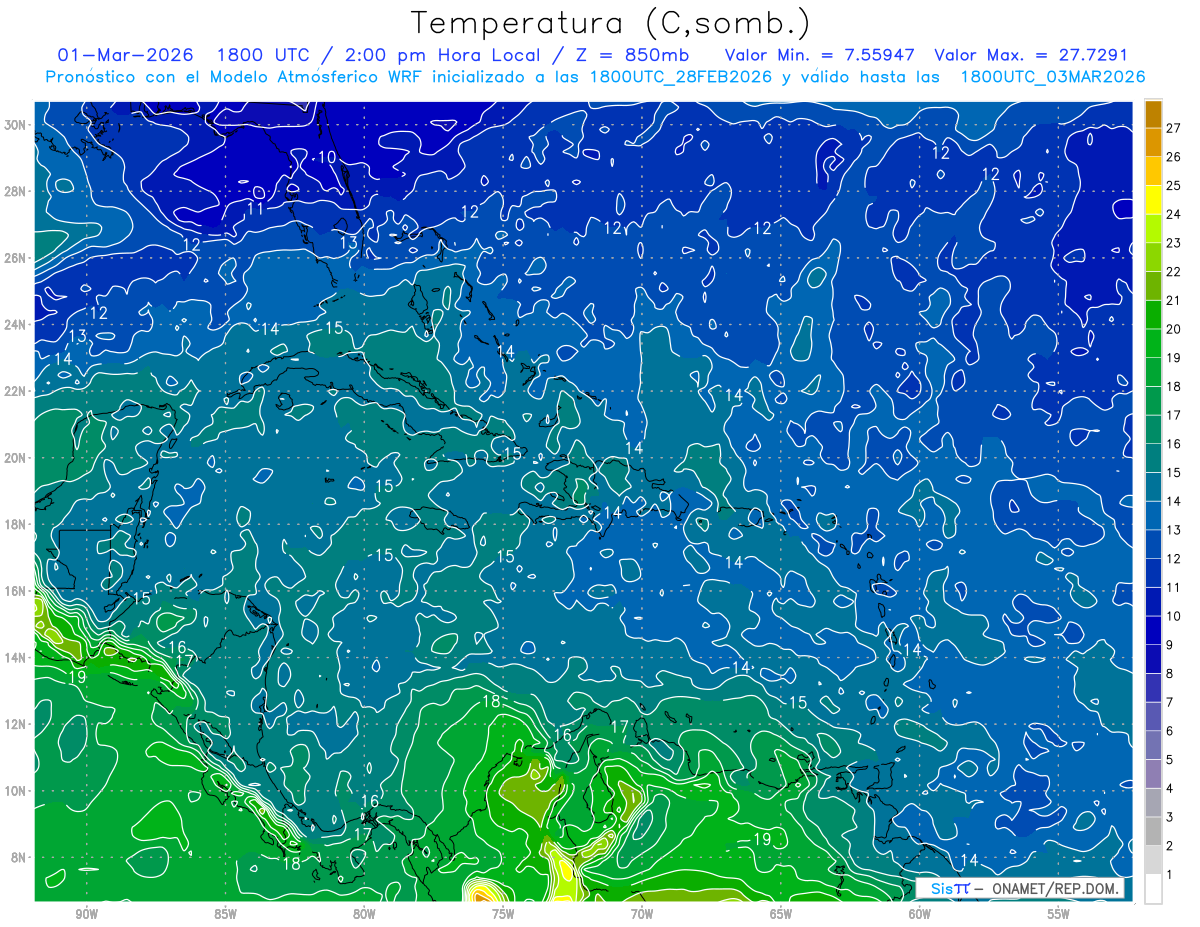The image size is (1200, 927).
Task: Click the '60W' longitude axis label
Action: tap(920, 914)
